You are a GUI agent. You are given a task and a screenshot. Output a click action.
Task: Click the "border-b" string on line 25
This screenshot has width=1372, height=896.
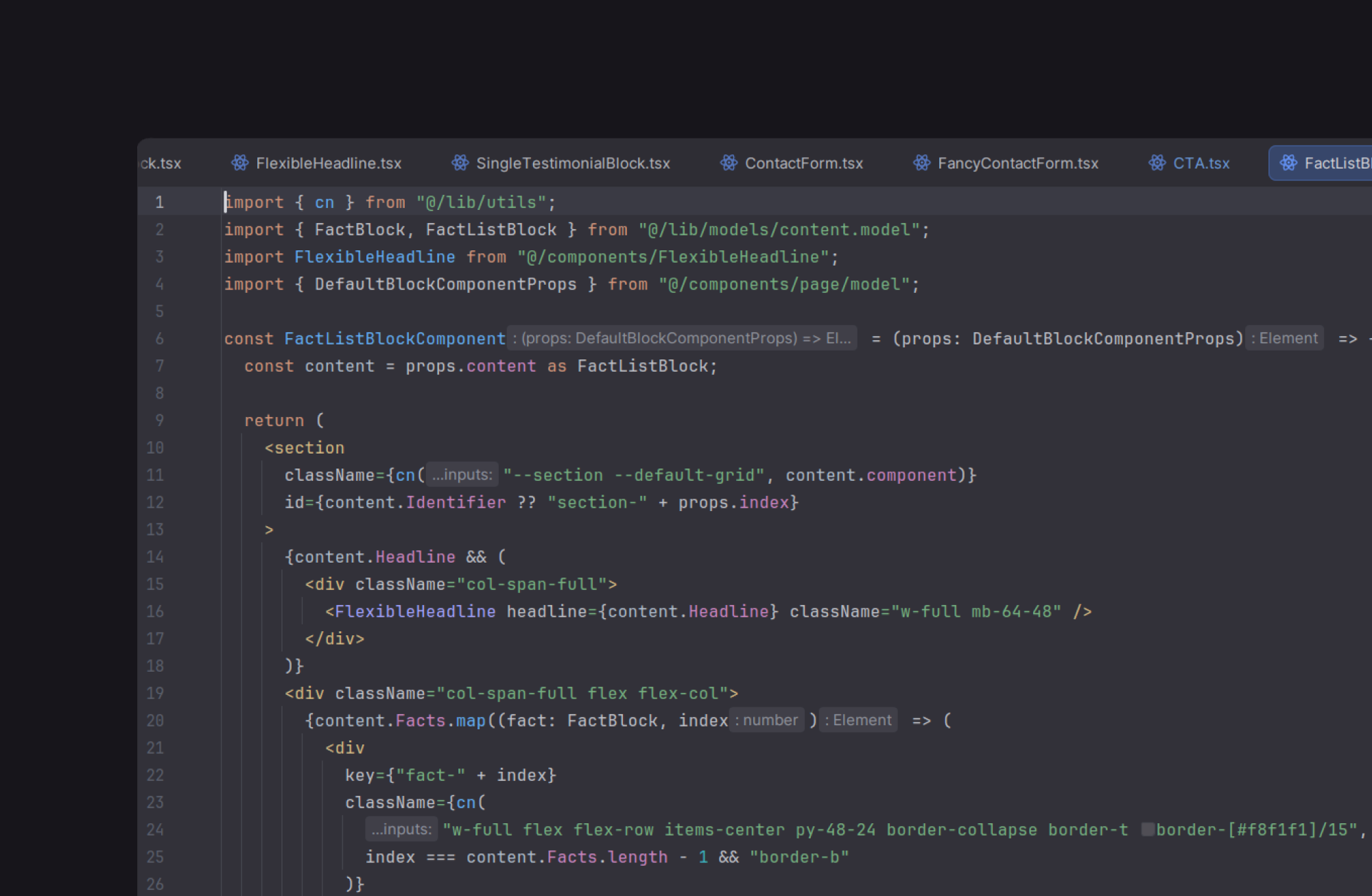(x=799, y=857)
